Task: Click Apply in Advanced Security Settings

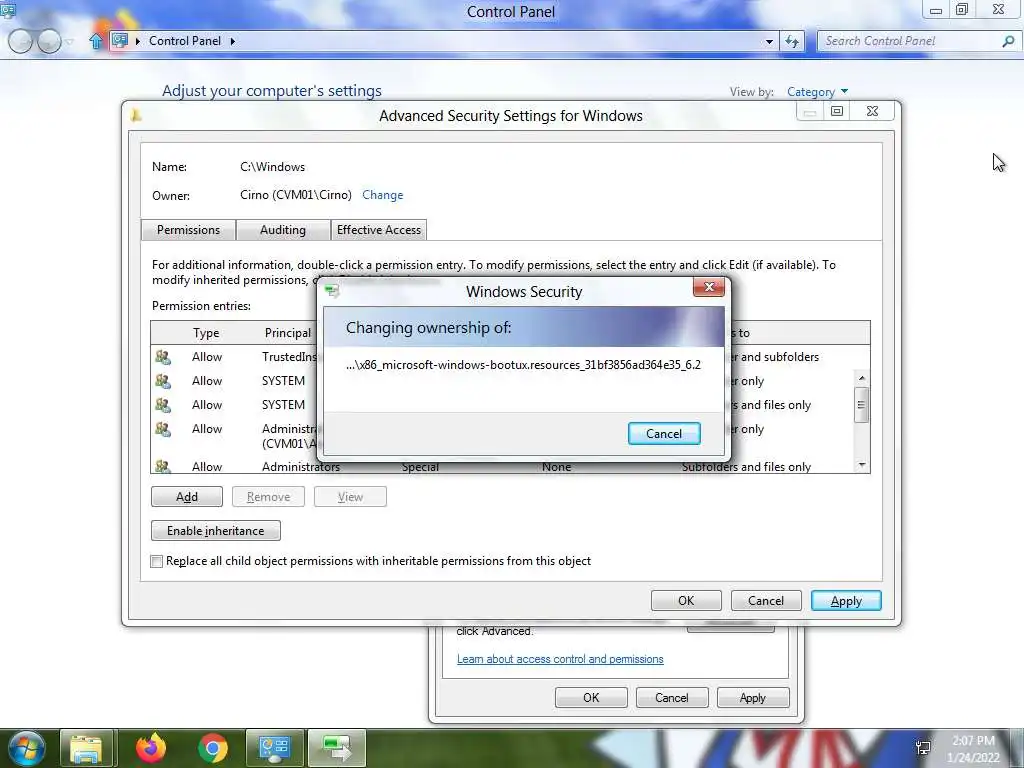Action: coord(846,601)
